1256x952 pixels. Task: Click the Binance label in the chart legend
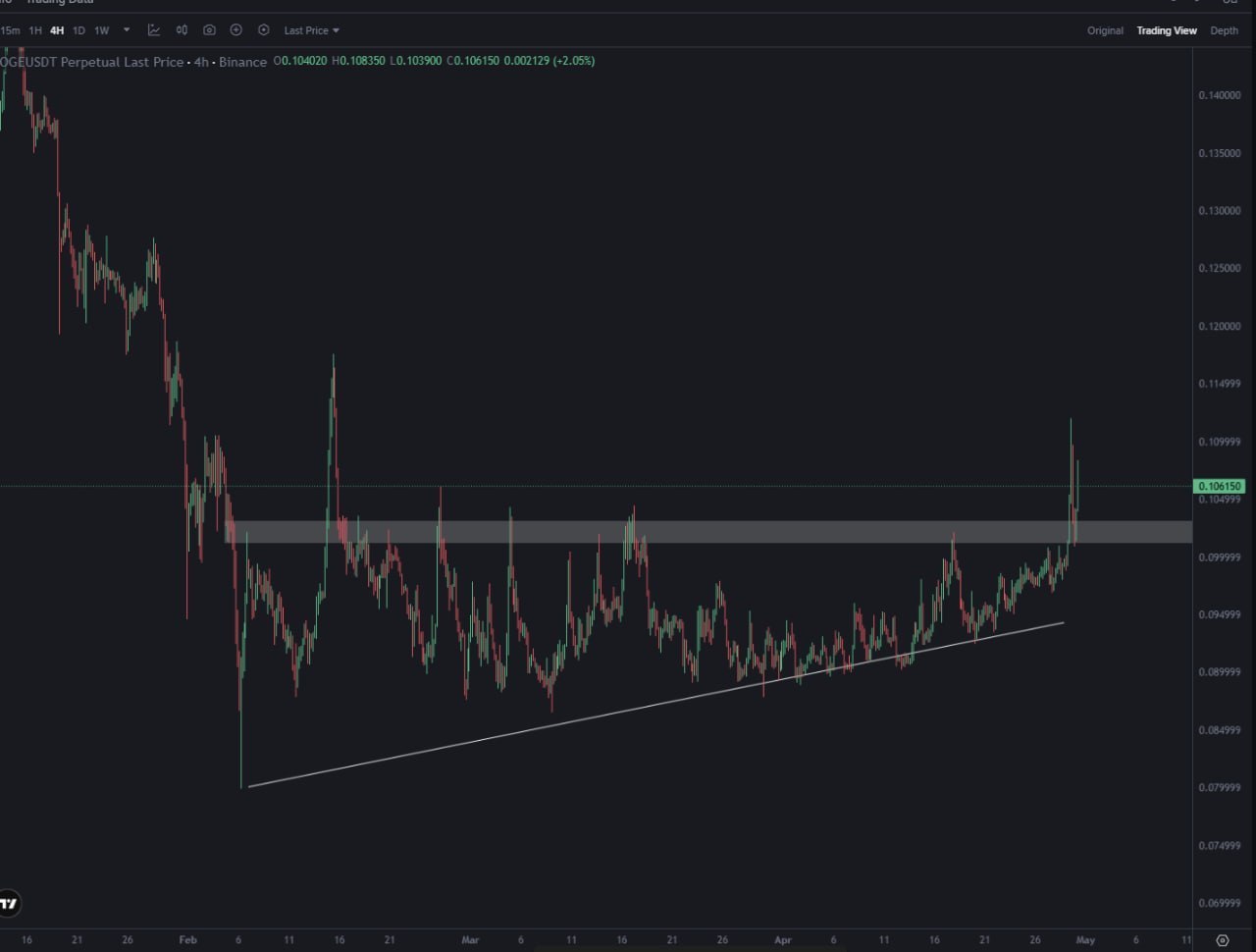(241, 61)
